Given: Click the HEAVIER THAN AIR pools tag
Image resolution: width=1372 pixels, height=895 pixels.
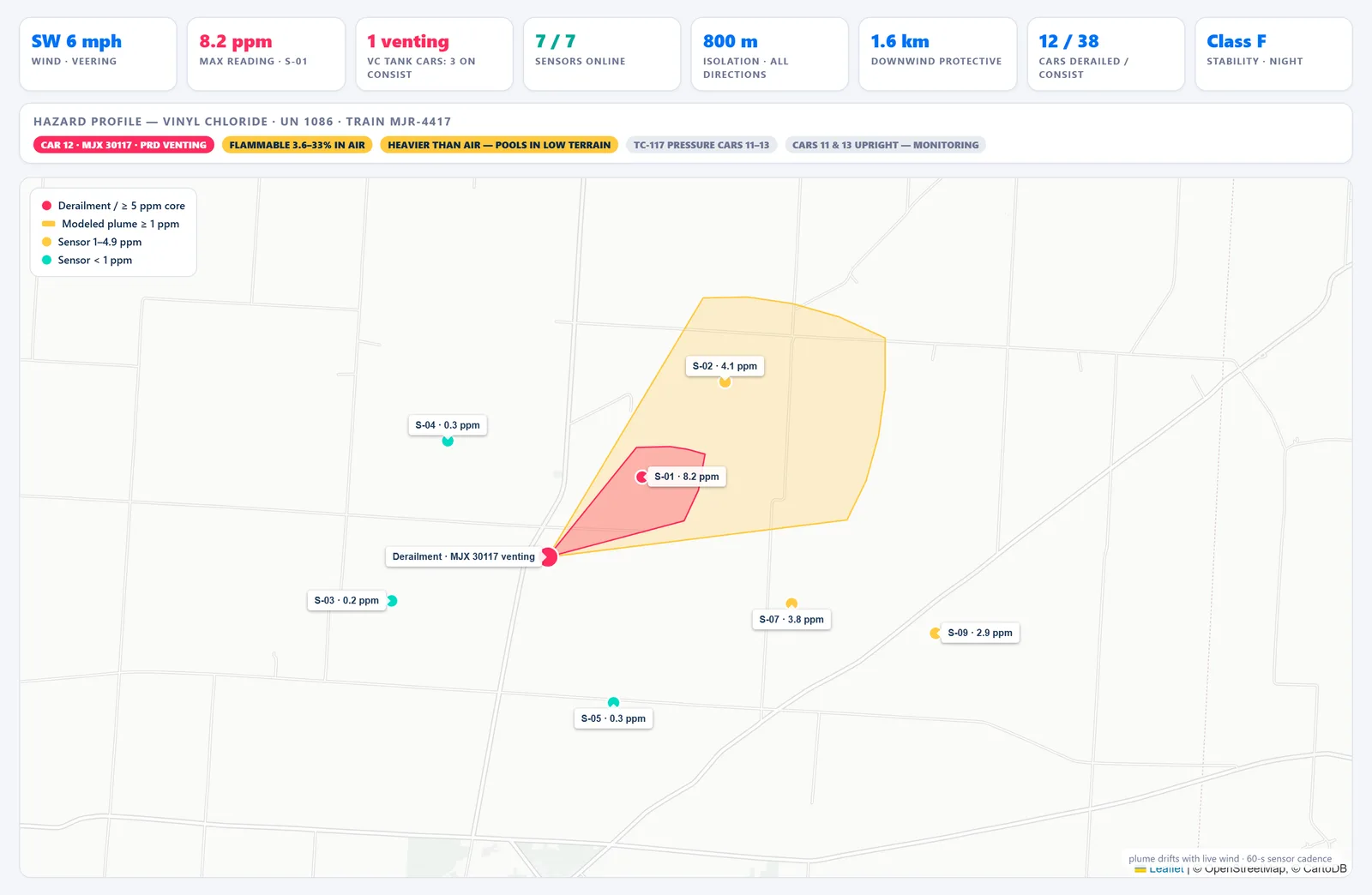Looking at the screenshot, I should pos(499,145).
